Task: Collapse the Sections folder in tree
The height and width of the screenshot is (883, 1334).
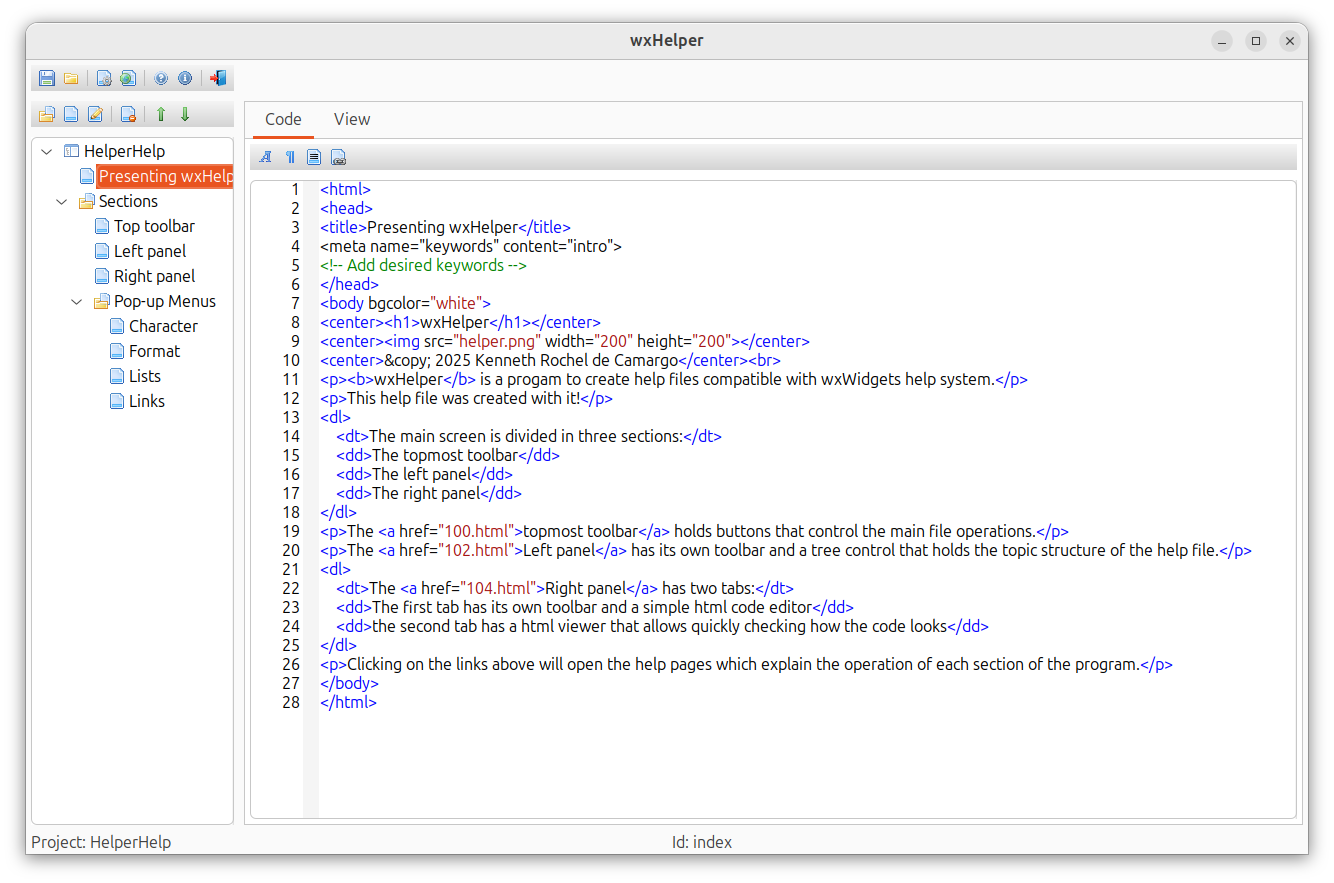Action: click(x=62, y=201)
